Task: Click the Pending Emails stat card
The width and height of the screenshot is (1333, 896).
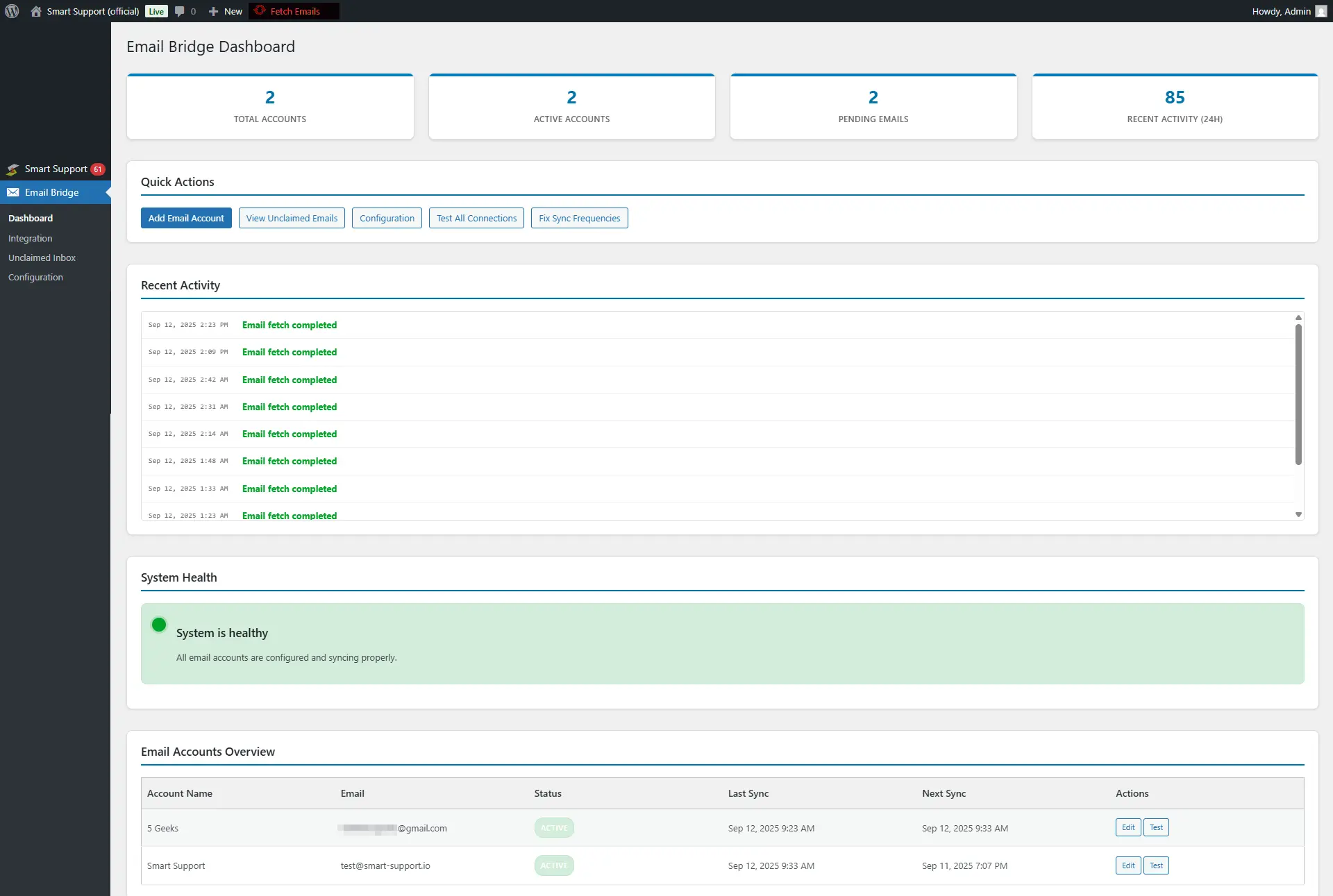Action: coord(873,106)
